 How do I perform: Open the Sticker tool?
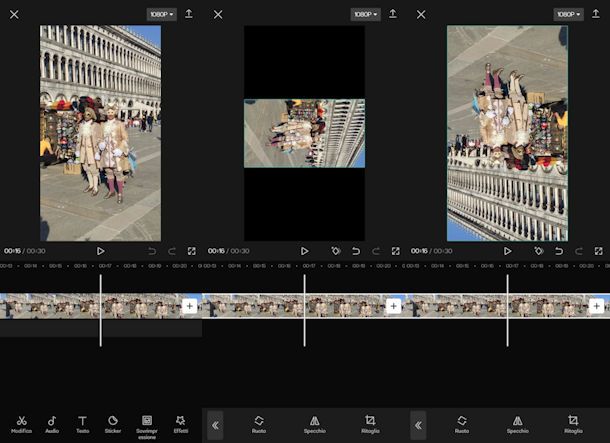click(x=113, y=424)
